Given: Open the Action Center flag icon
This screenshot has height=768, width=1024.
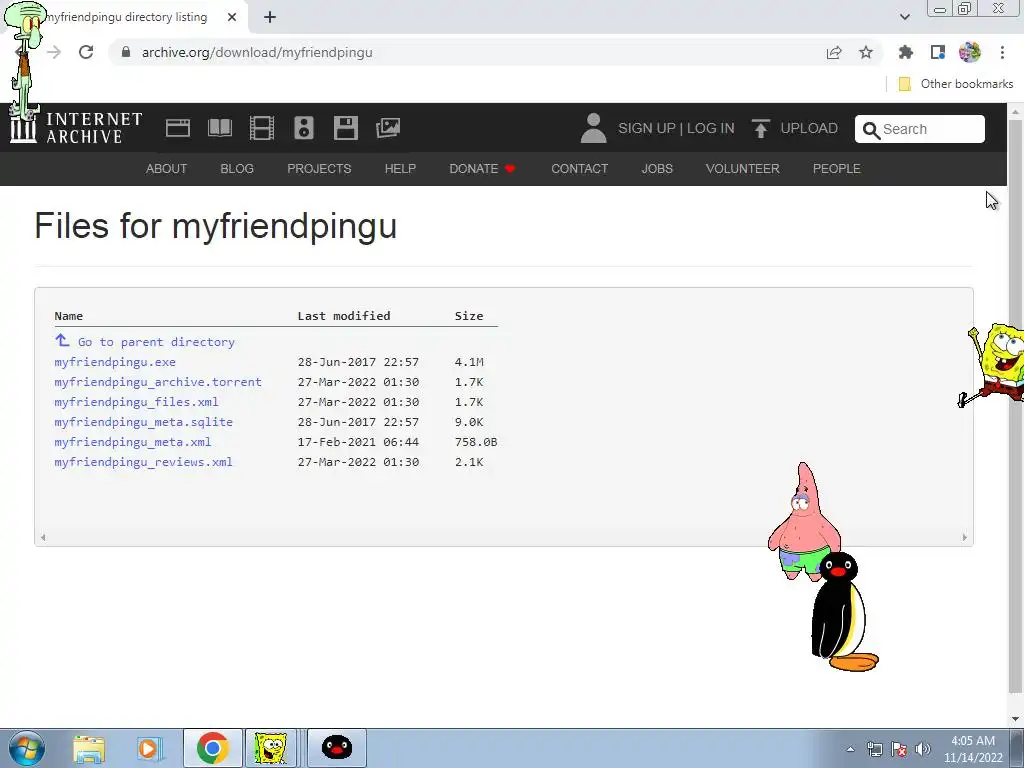Looking at the screenshot, I should (x=899, y=749).
